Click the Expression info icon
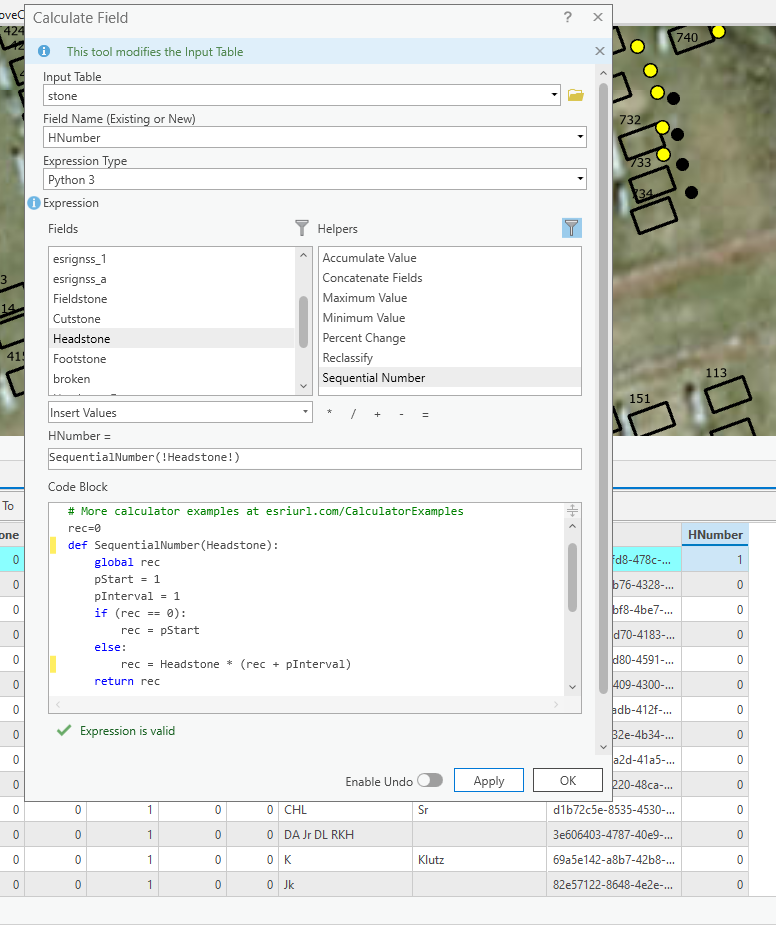 coord(34,203)
